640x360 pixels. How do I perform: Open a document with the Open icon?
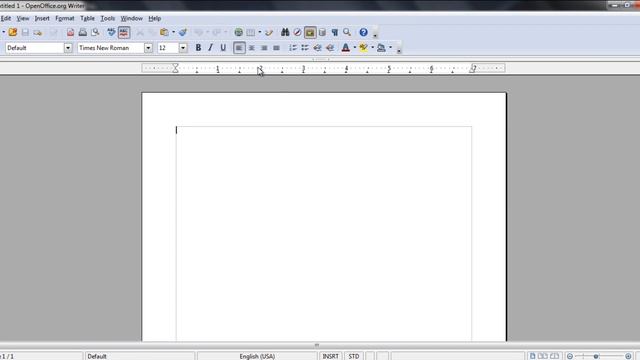[x=13, y=32]
